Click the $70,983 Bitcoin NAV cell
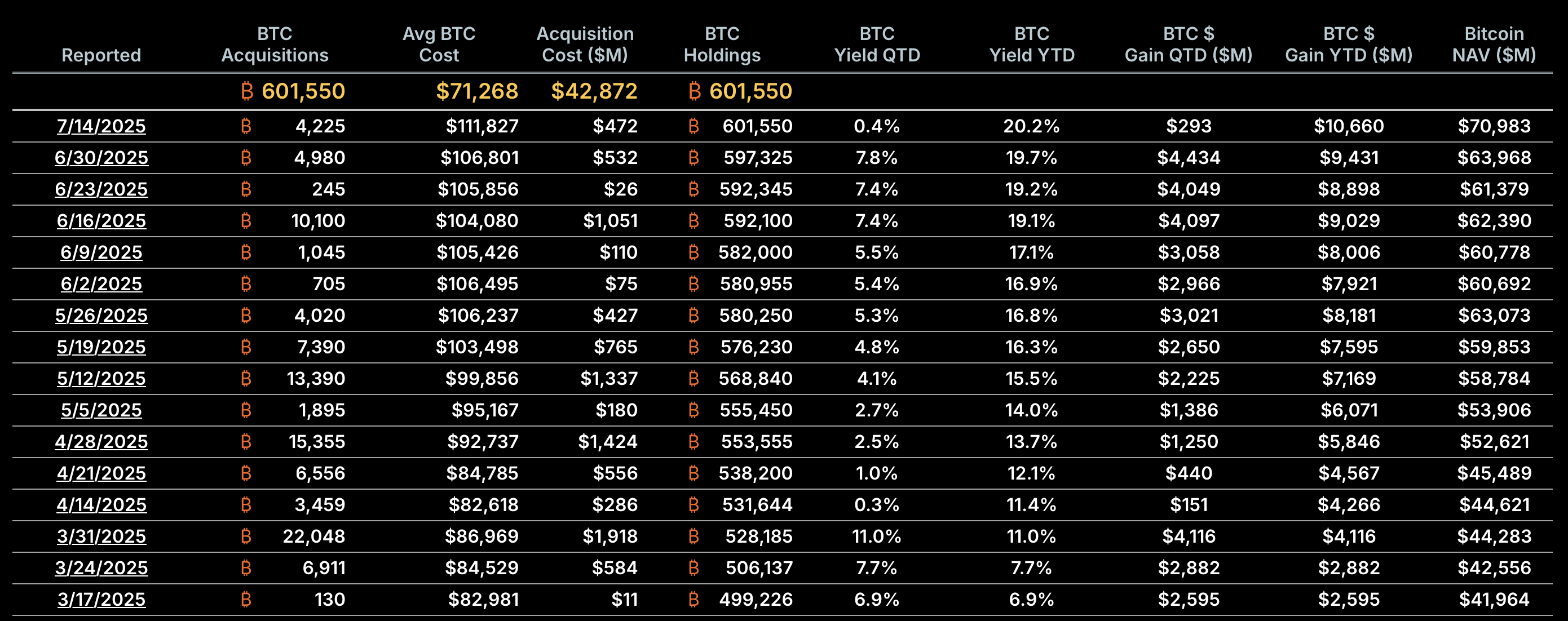This screenshot has width=1568, height=621. pyautogui.click(x=1494, y=126)
